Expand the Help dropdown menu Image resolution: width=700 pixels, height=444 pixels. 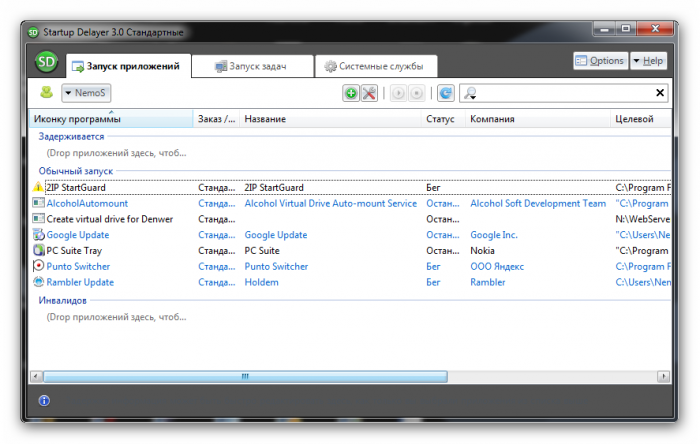(648, 61)
